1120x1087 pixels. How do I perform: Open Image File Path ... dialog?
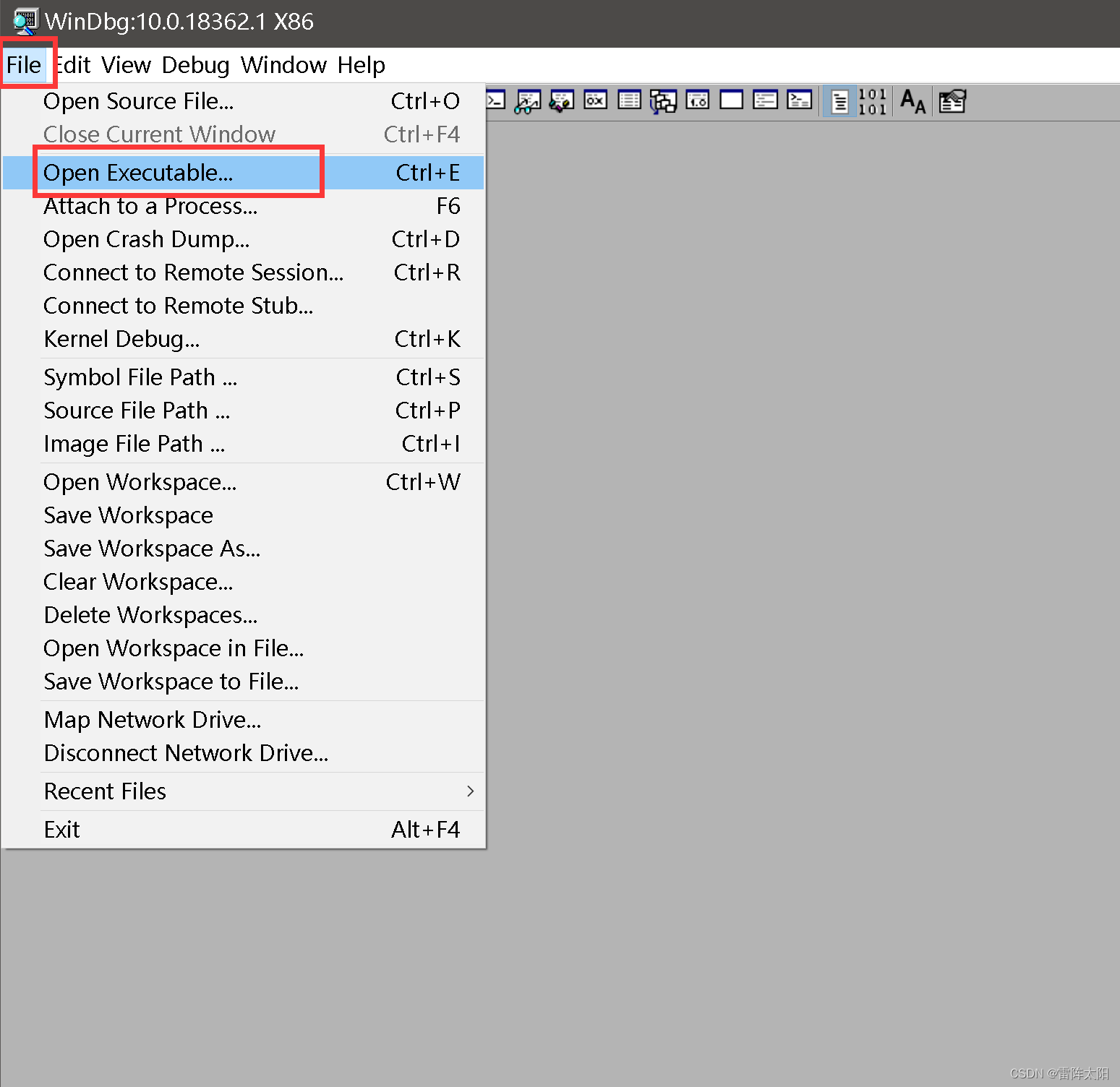[x=243, y=444]
